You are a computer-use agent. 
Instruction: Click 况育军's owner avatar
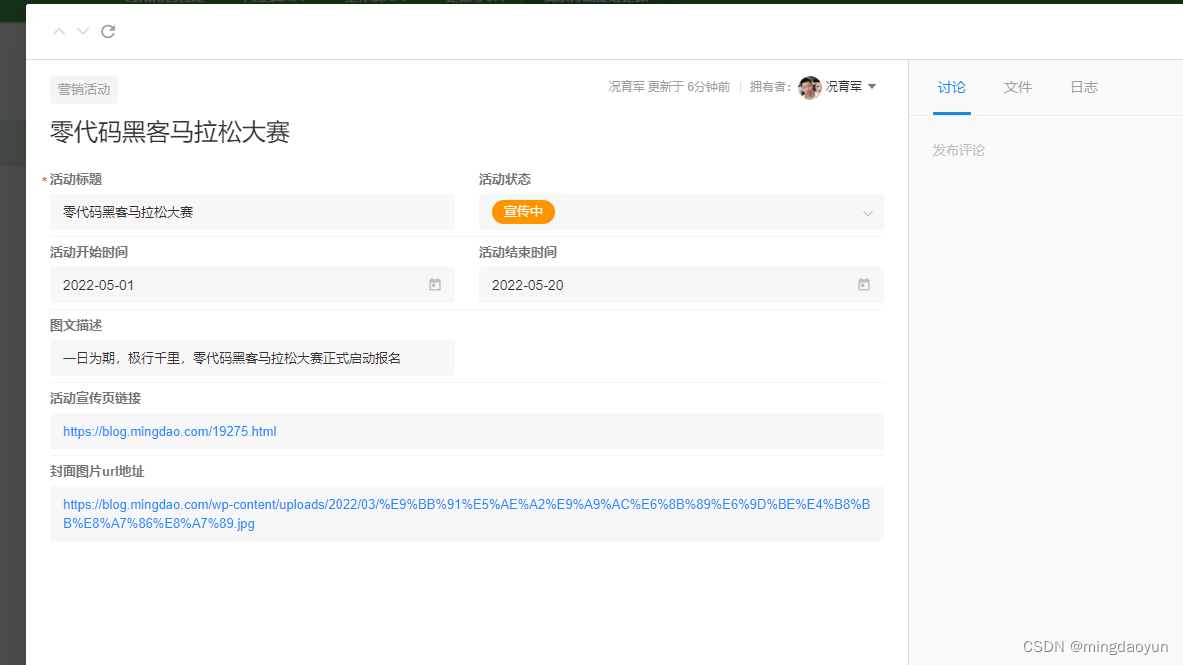point(809,86)
